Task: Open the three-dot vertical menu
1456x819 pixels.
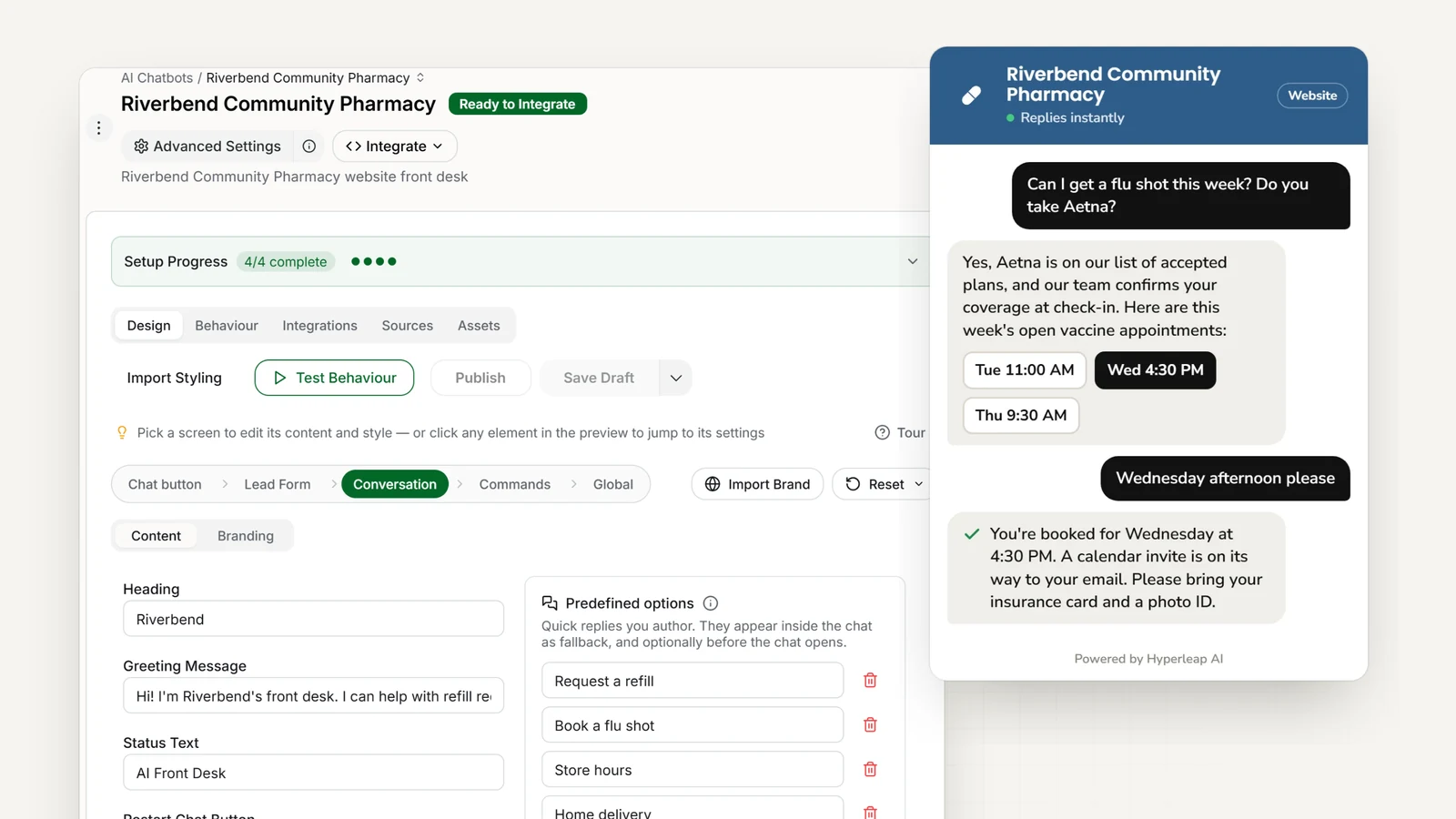Action: (98, 128)
